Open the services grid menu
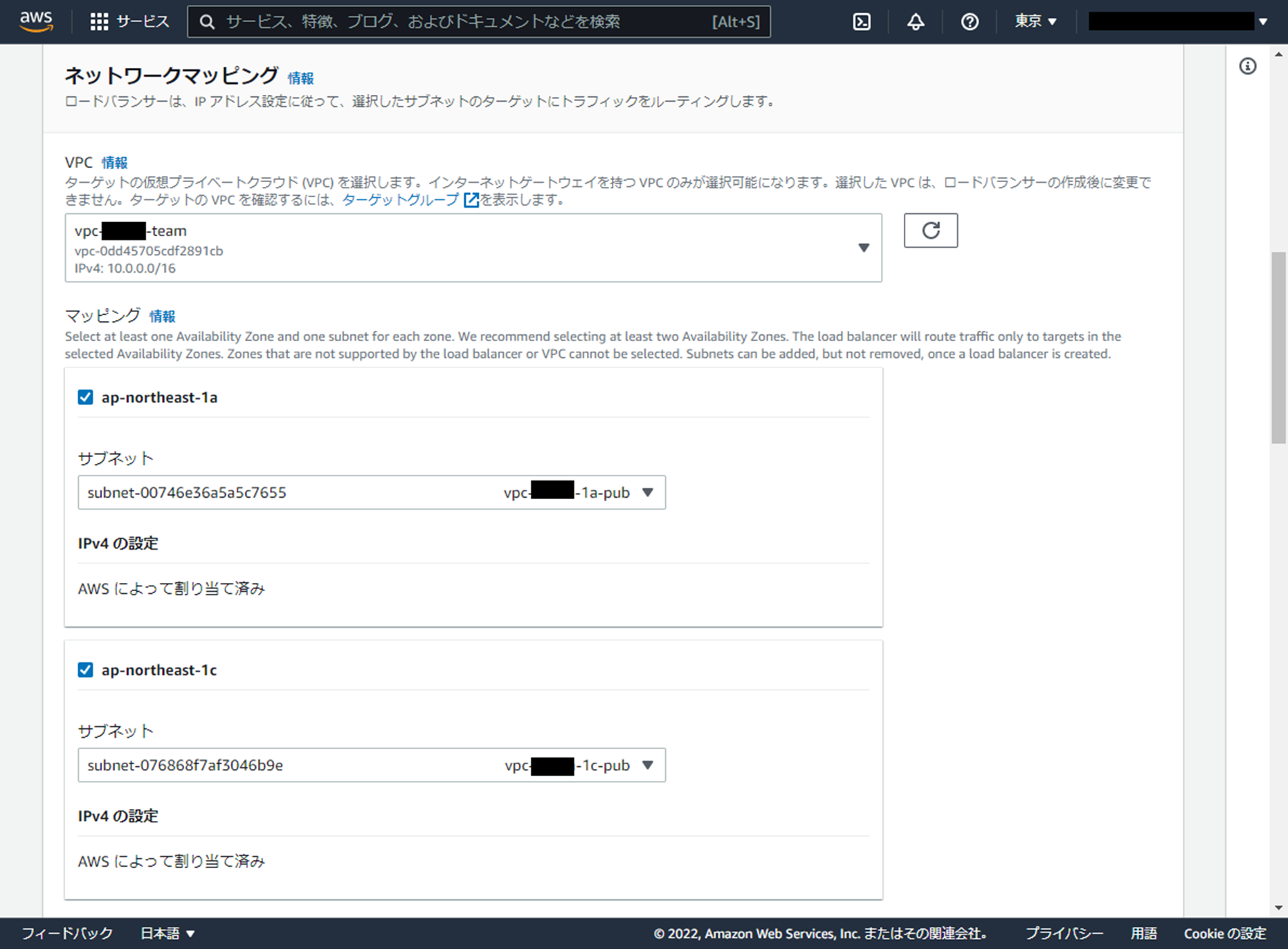1288x949 pixels. point(99,22)
